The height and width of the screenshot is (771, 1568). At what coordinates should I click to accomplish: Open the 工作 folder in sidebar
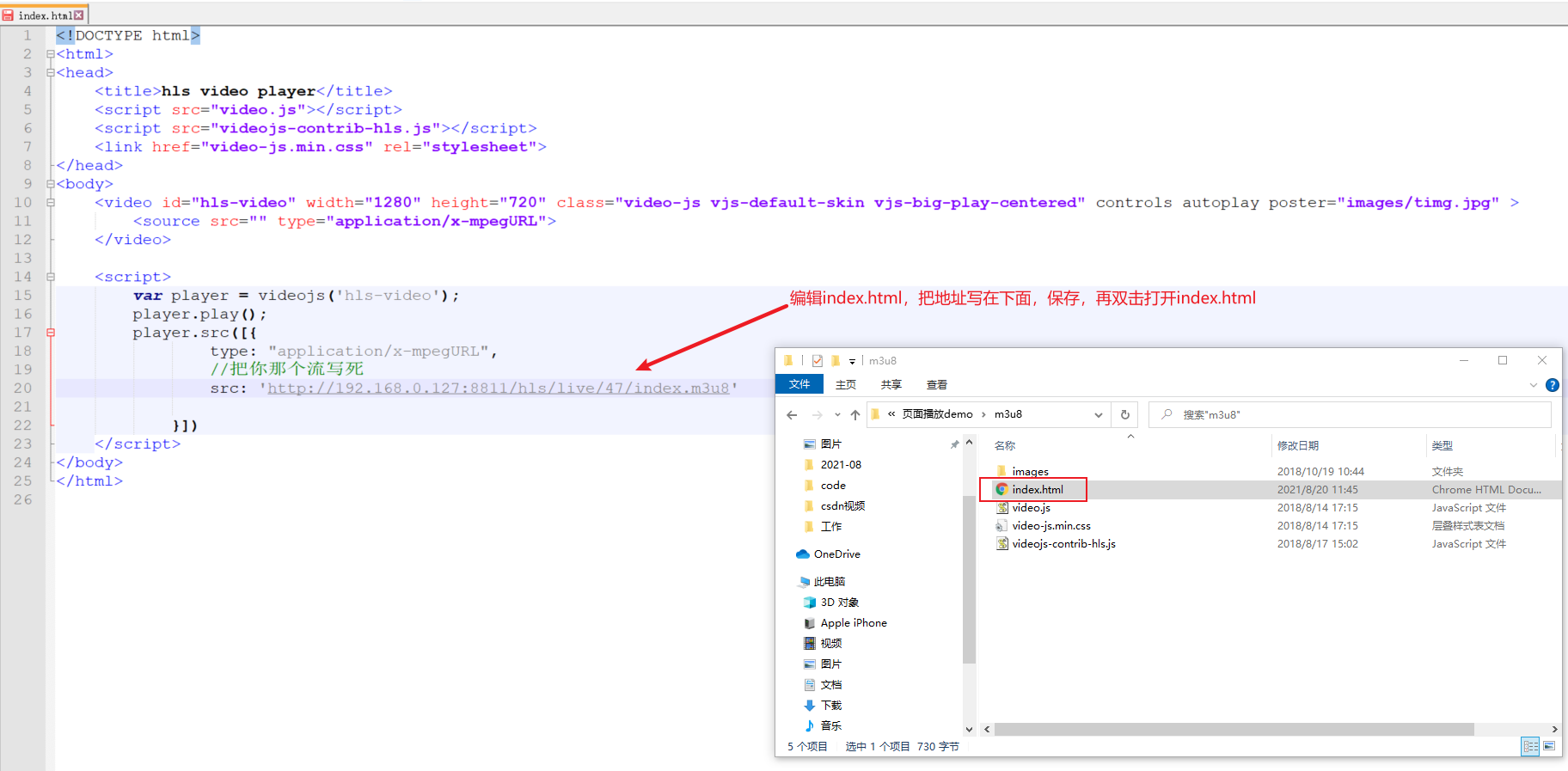[830, 526]
